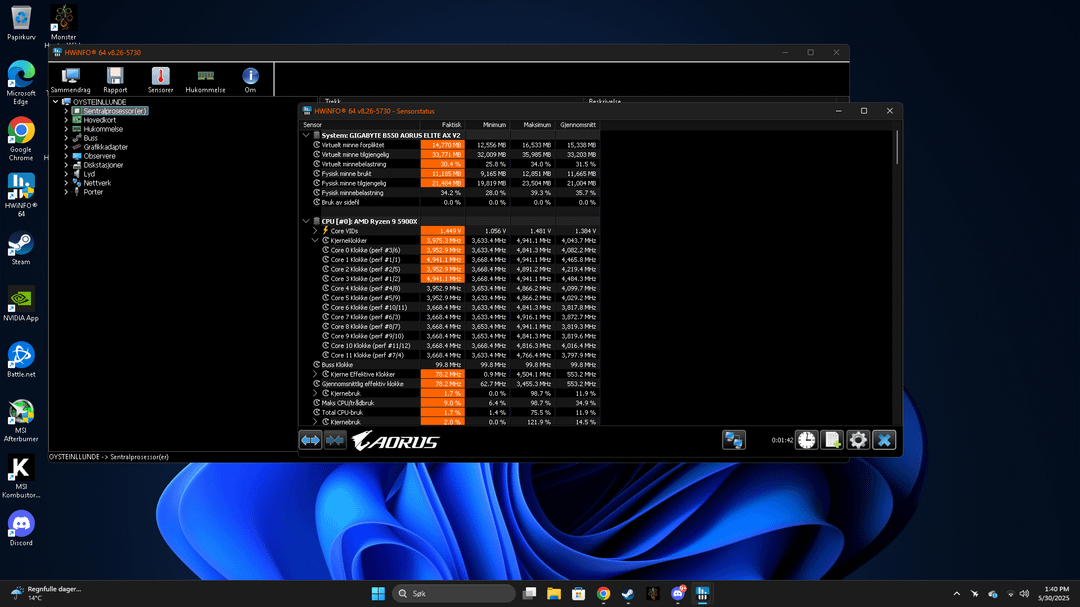Expand sensor window with blue outward arrows
The width and height of the screenshot is (1080, 607).
(311, 440)
